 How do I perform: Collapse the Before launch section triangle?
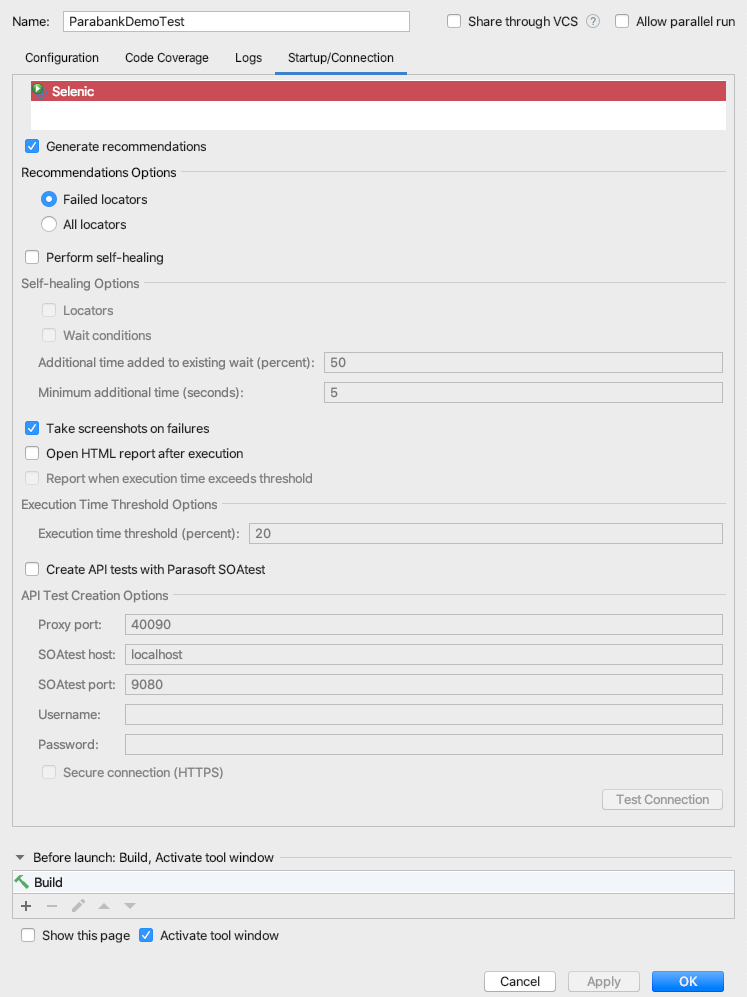click(x=20, y=858)
